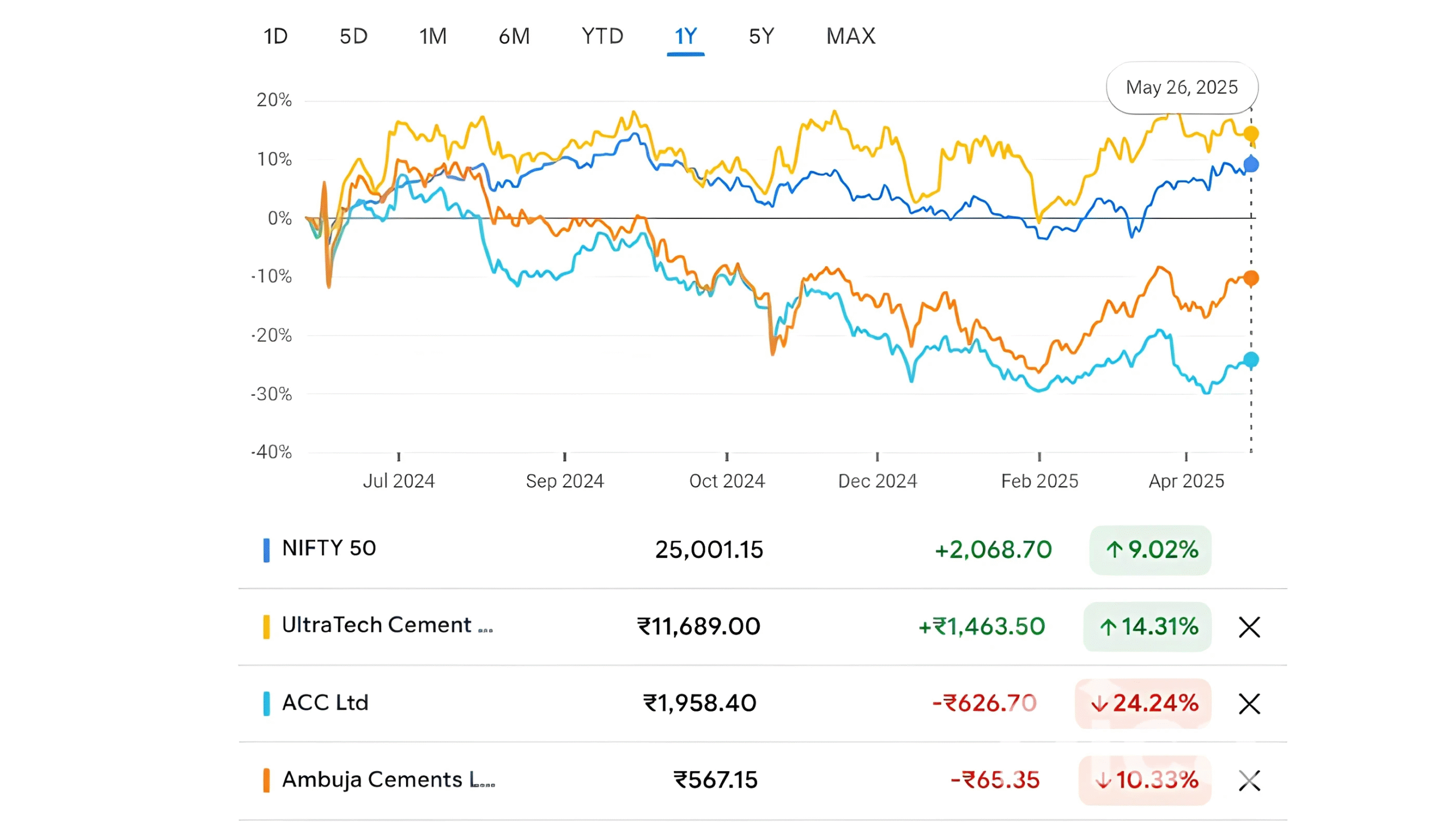Click the Oct 2024 axis label

[x=727, y=481]
